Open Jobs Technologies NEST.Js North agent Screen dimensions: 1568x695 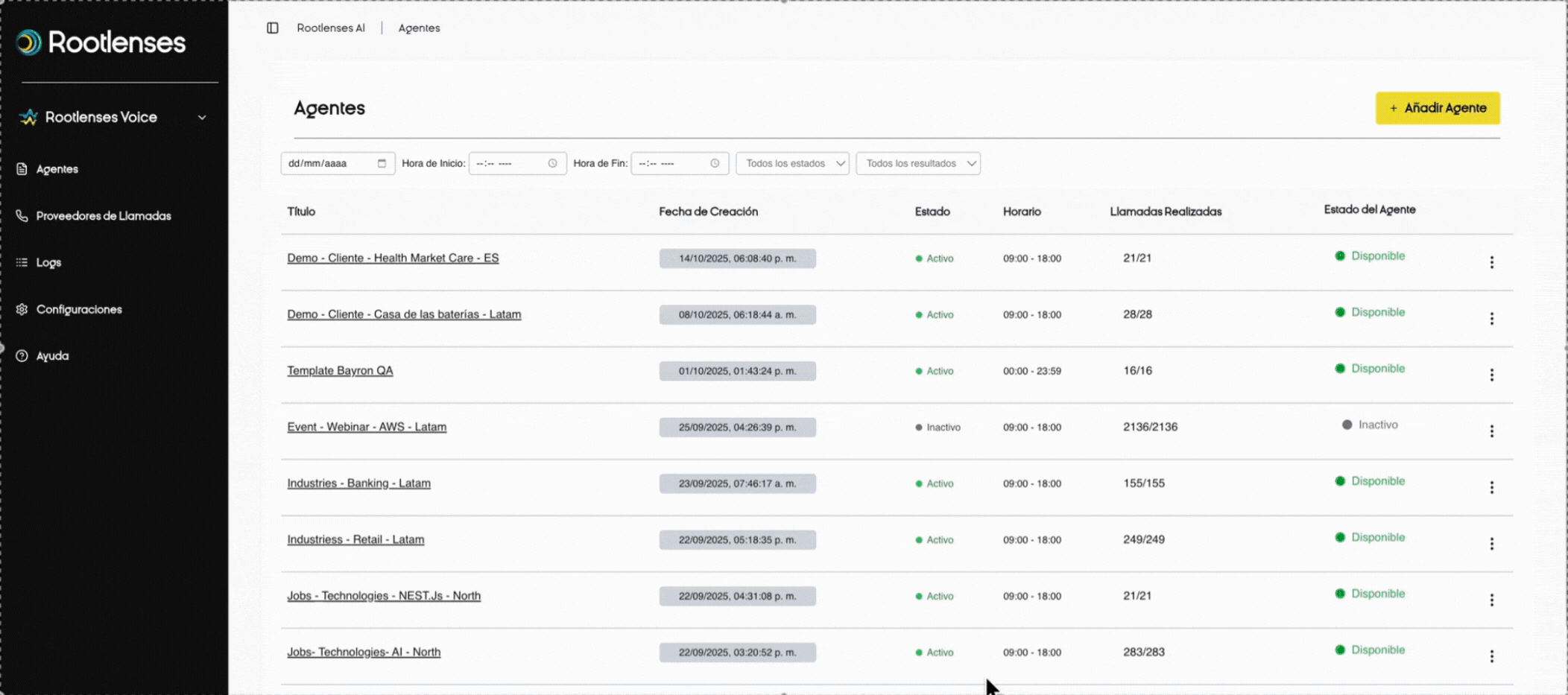384,596
